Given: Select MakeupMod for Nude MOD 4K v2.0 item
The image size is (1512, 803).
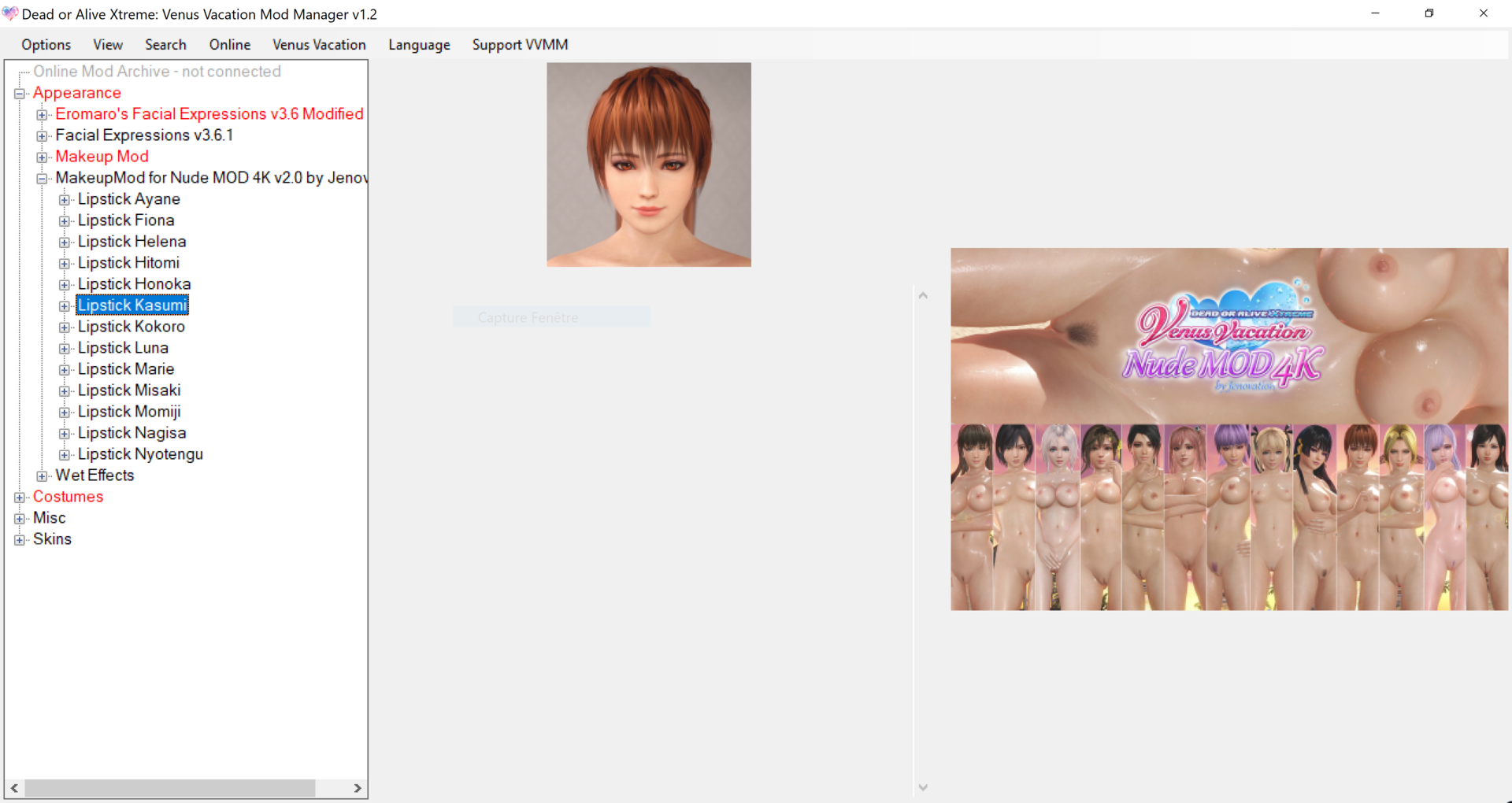Looking at the screenshot, I should (211, 178).
